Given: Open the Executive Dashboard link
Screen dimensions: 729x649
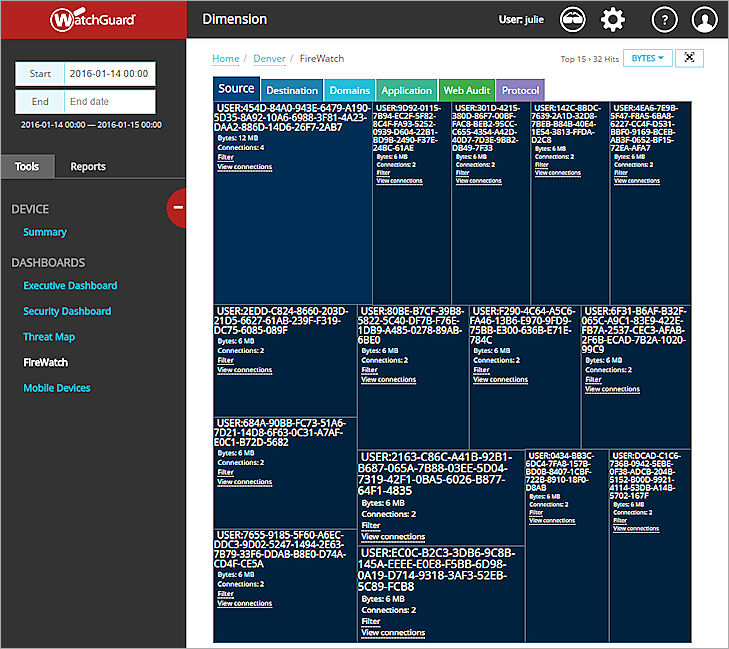Looking at the screenshot, I should (x=70, y=285).
